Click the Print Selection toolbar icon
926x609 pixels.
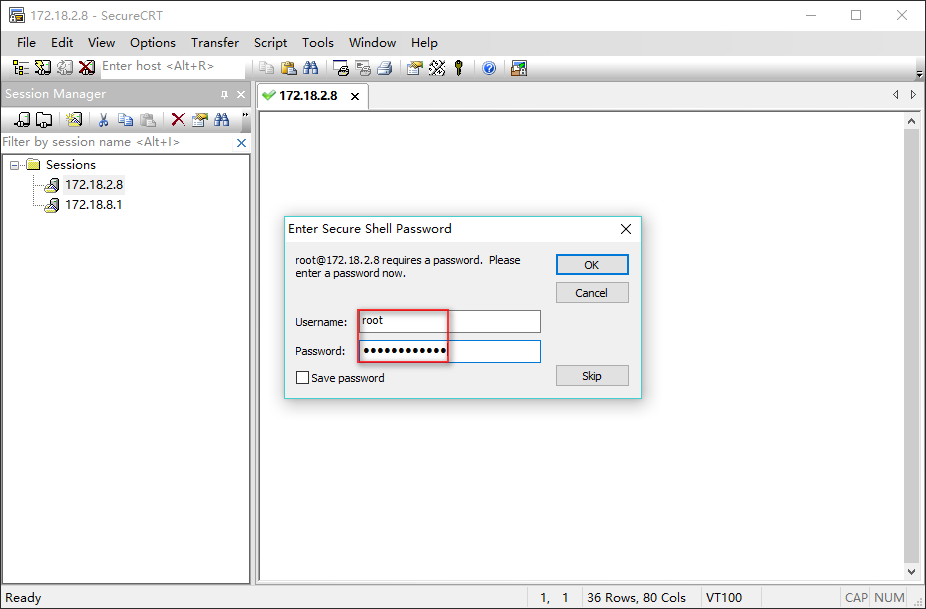[x=363, y=68]
